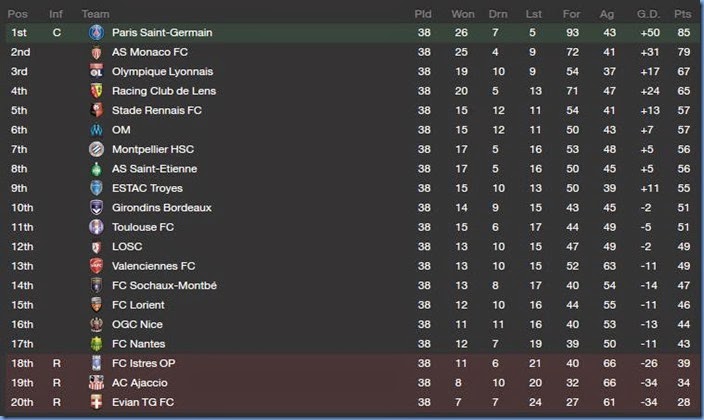704x420 pixels.
Task: Sort standings by the Won header
Action: point(462,14)
